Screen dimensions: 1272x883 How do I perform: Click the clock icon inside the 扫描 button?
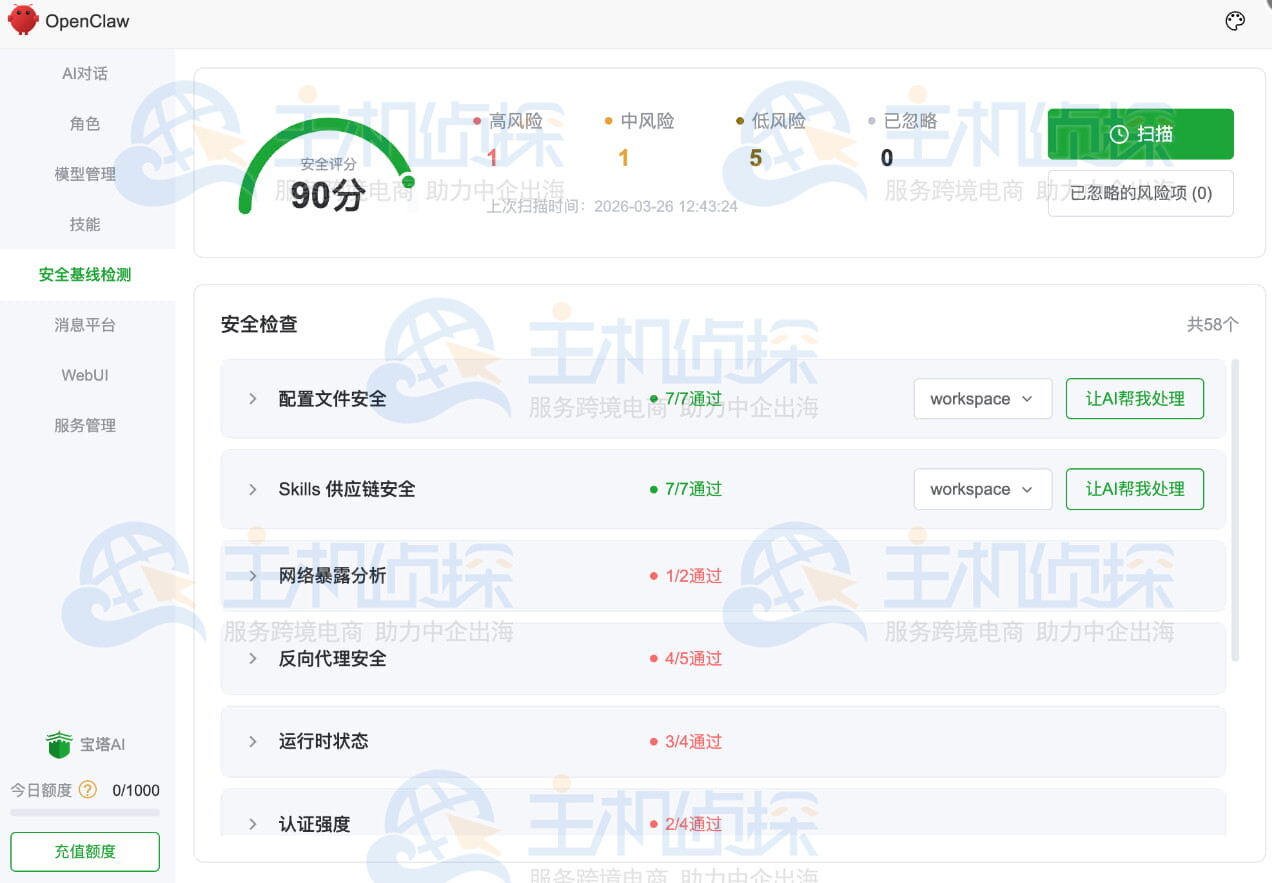click(x=1119, y=133)
